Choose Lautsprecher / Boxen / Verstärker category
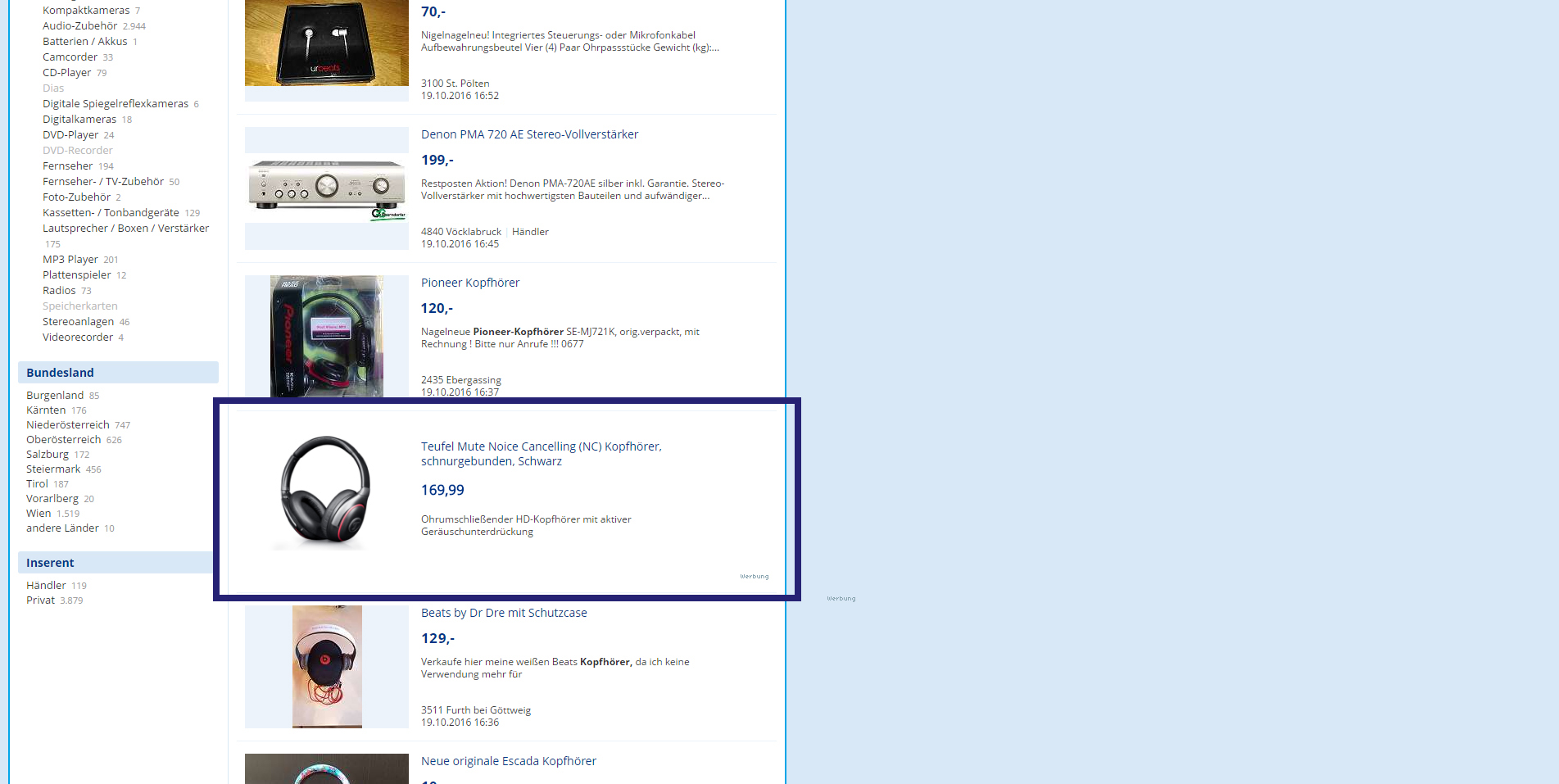 125,229
